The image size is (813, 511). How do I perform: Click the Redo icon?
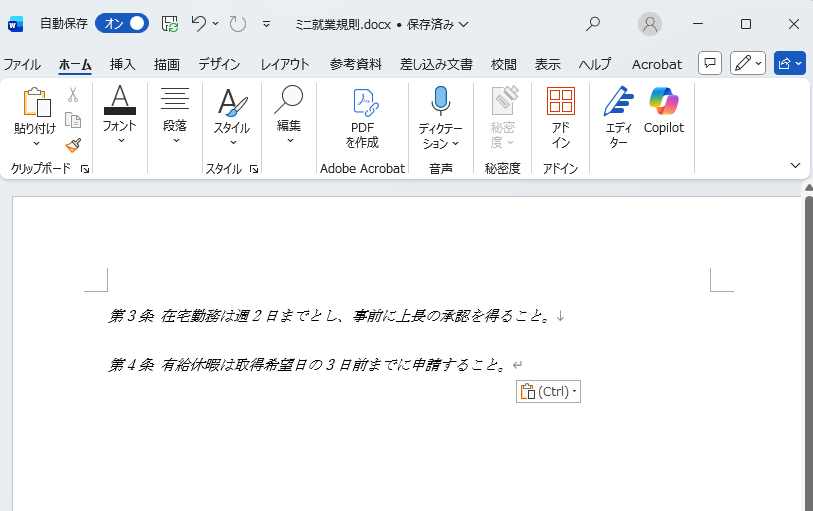[237, 24]
